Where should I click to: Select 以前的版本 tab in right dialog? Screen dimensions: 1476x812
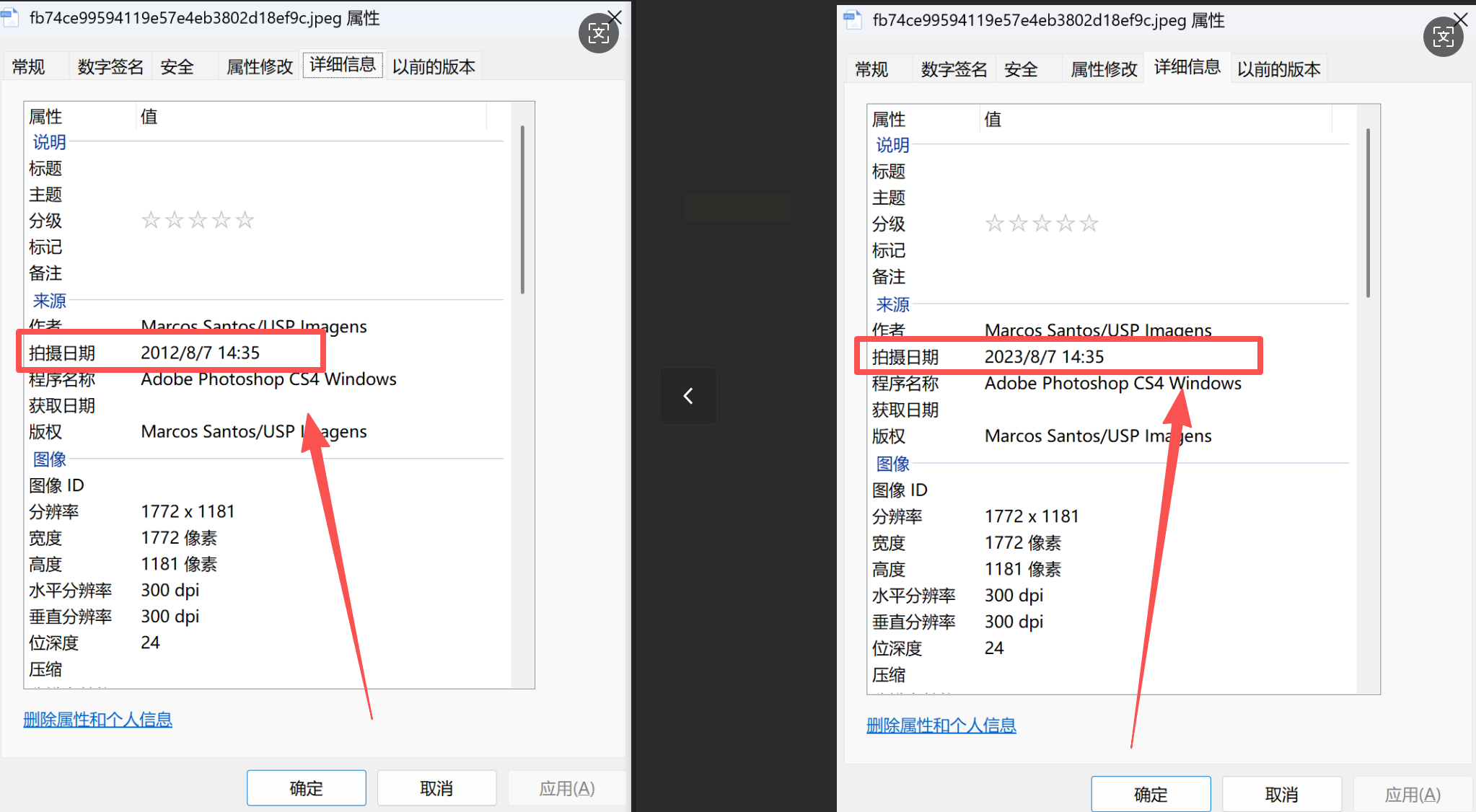point(1278,70)
